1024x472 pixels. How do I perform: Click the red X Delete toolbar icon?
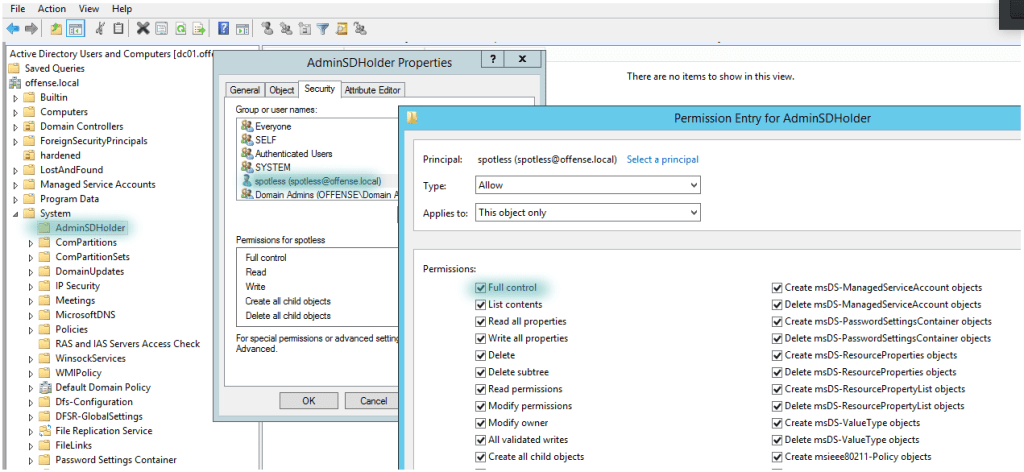[x=143, y=28]
